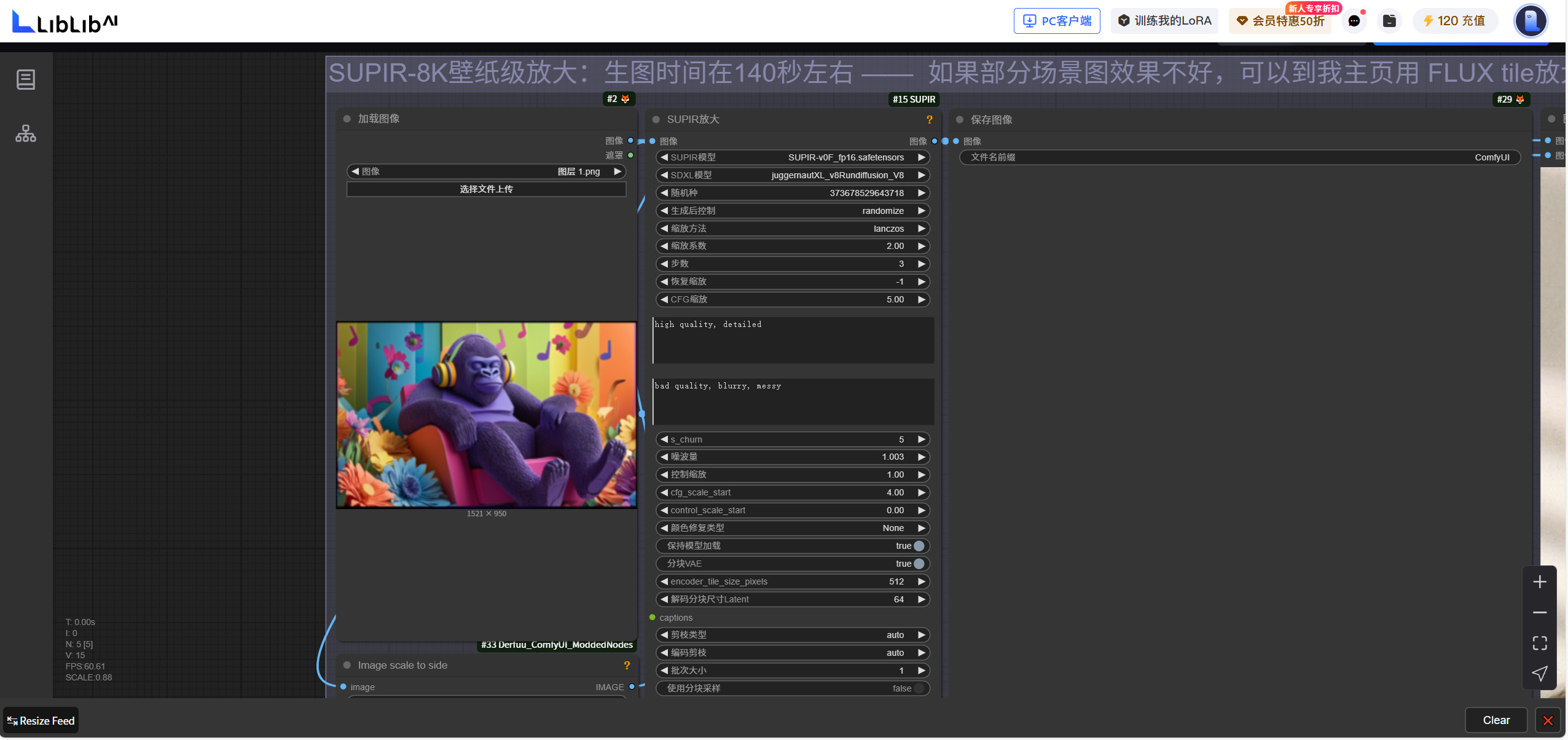The image size is (1568, 740).
Task: Adjust 控制缩放 1.00 value field
Action: (793, 474)
